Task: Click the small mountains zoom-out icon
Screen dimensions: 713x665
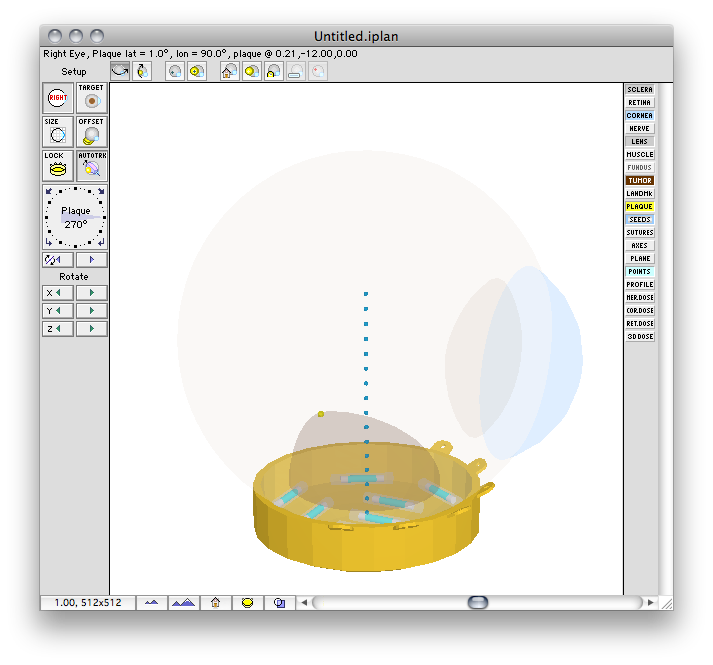Action: 151,603
